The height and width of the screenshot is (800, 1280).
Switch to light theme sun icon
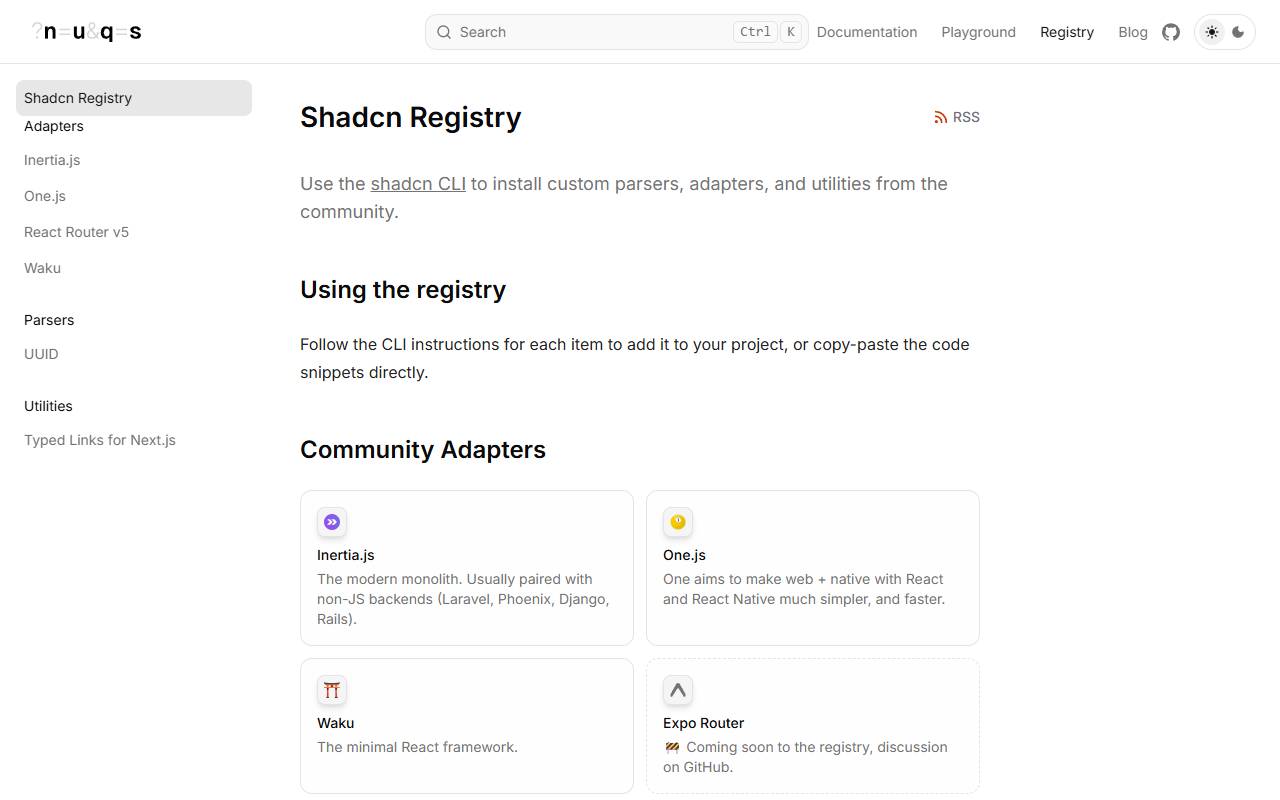(x=1212, y=32)
